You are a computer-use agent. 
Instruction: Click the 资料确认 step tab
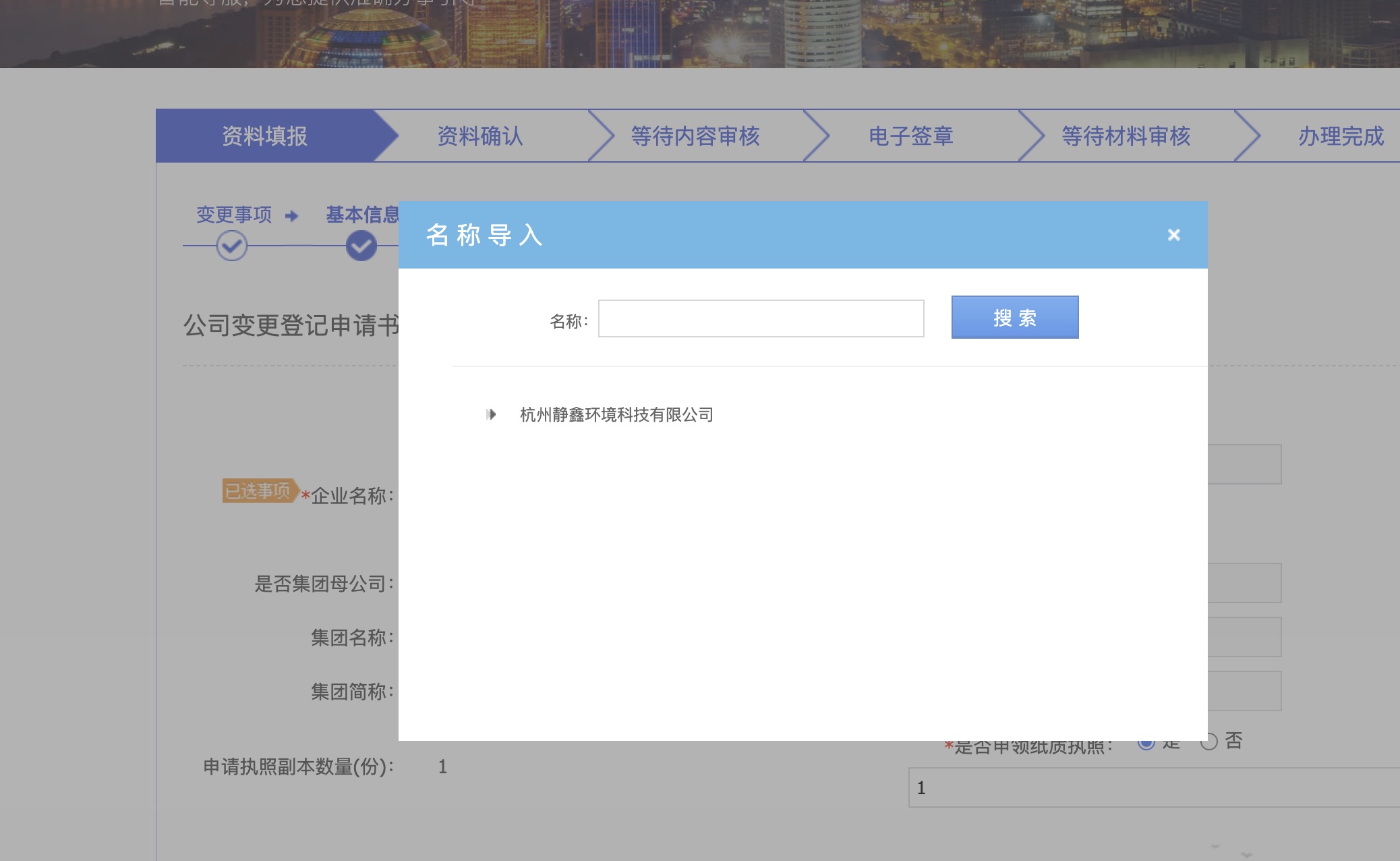tap(480, 136)
